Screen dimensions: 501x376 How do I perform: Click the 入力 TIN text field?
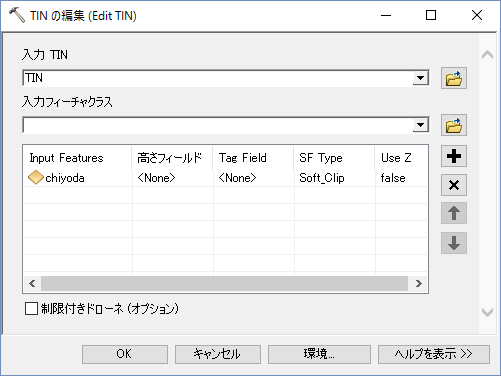[218, 78]
